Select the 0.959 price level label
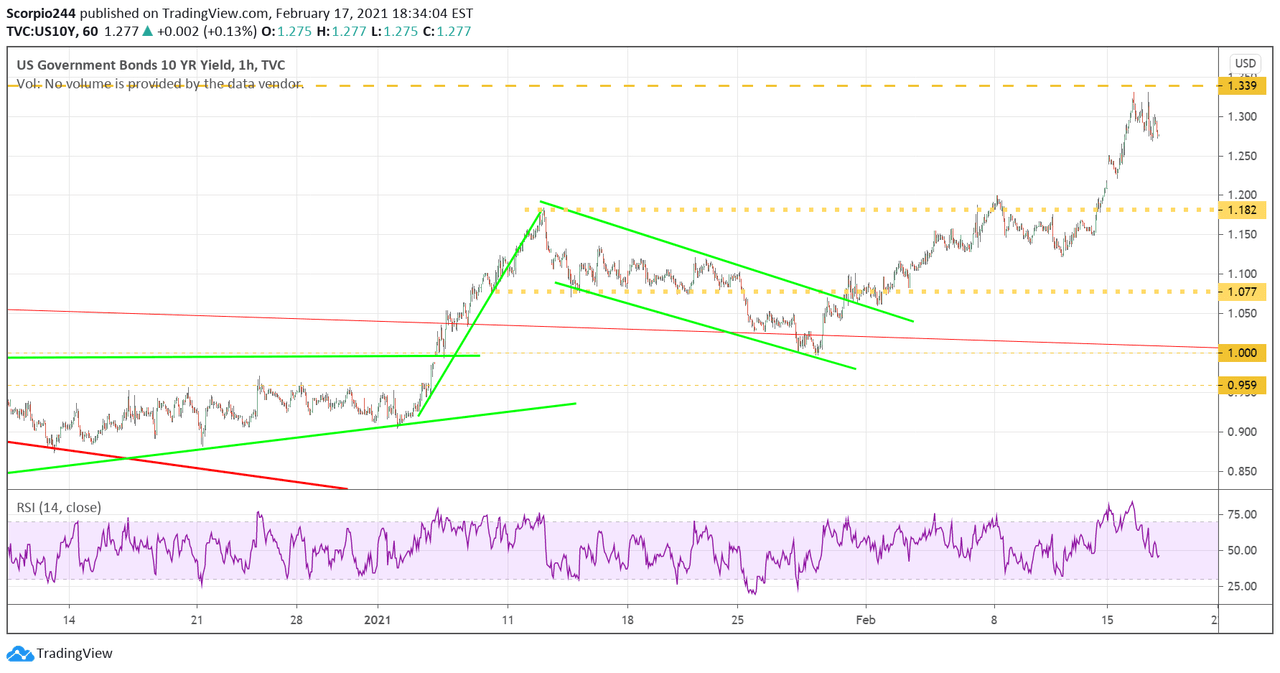 (x=1243, y=385)
